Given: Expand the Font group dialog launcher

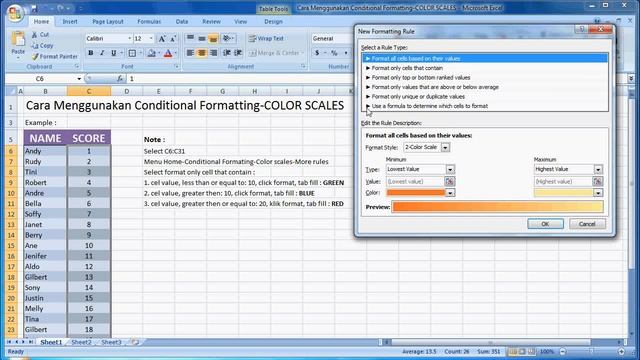Looking at the screenshot, I should pos(177,66).
